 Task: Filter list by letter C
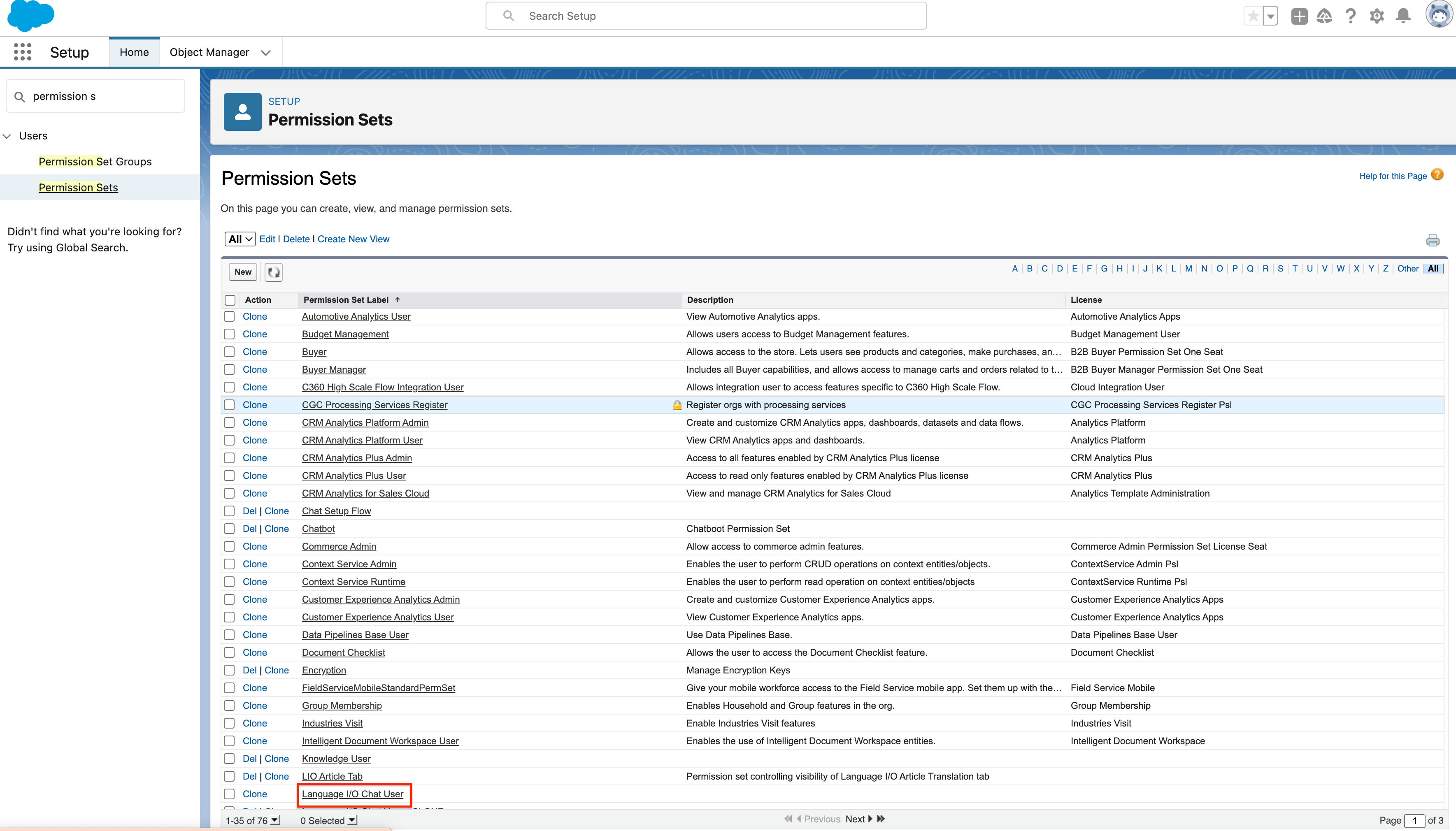point(1044,269)
